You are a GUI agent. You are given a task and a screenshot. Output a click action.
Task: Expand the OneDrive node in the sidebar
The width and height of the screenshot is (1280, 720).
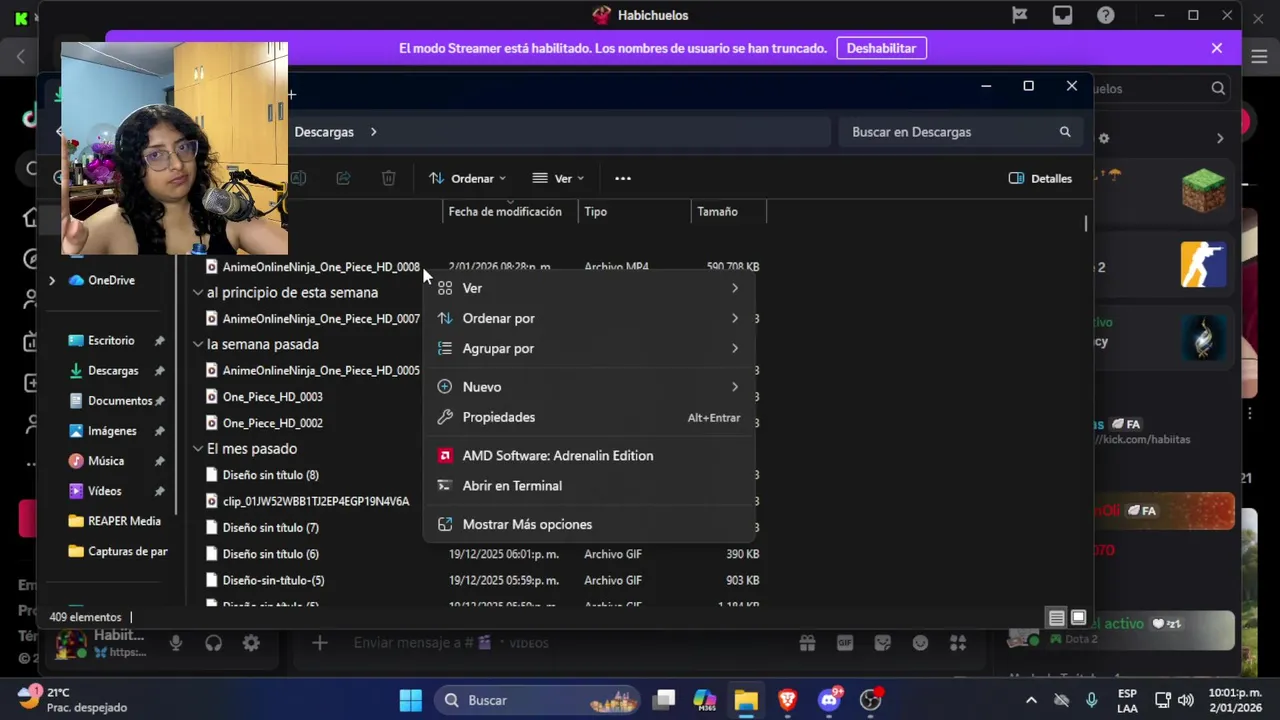tap(52, 281)
